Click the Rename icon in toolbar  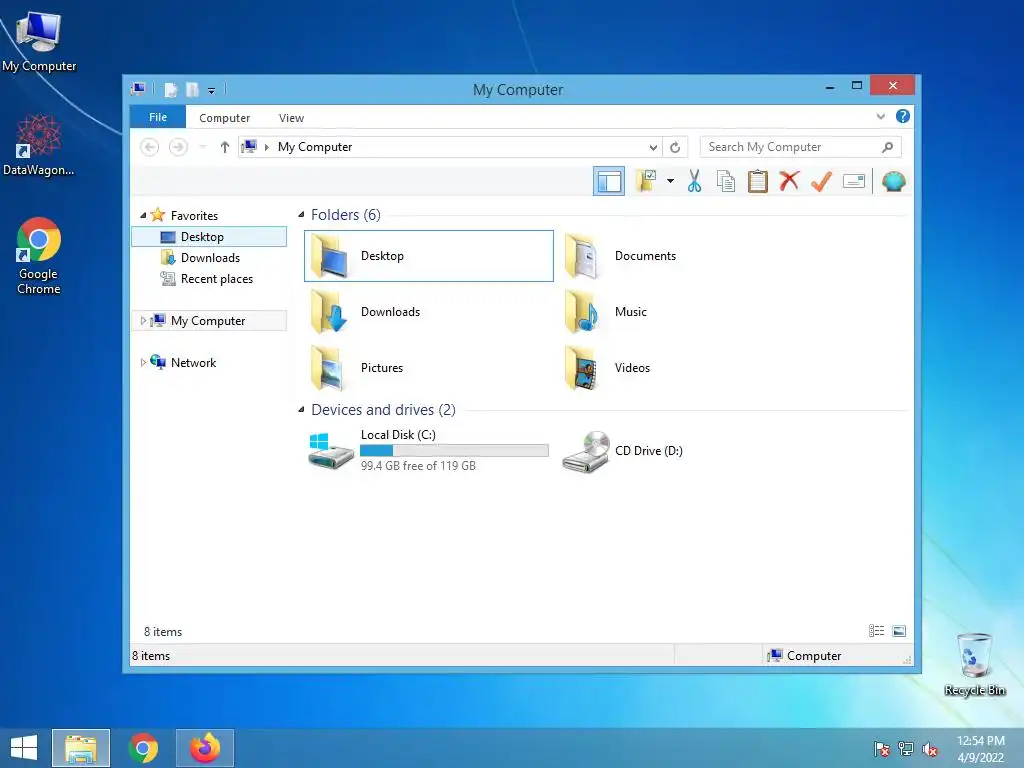tap(854, 181)
